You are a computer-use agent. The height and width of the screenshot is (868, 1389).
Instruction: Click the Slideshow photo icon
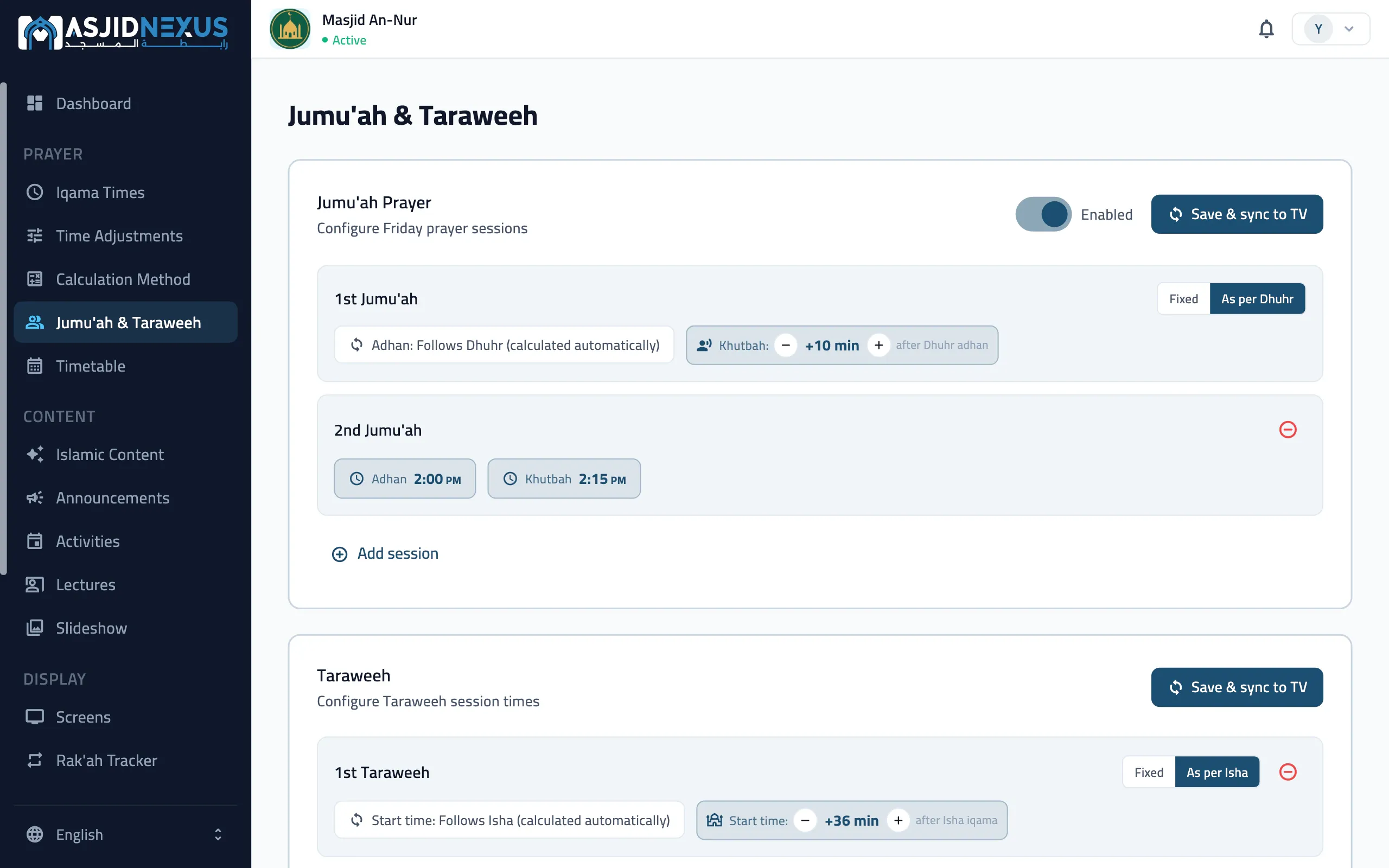pos(34,628)
